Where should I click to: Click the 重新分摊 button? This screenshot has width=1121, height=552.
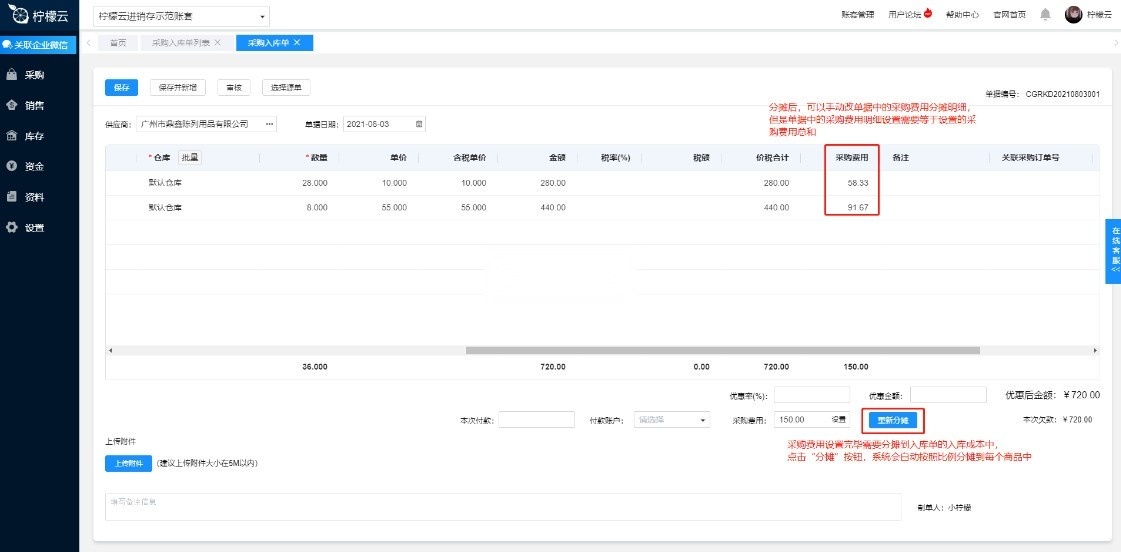pyautogui.click(x=892, y=420)
